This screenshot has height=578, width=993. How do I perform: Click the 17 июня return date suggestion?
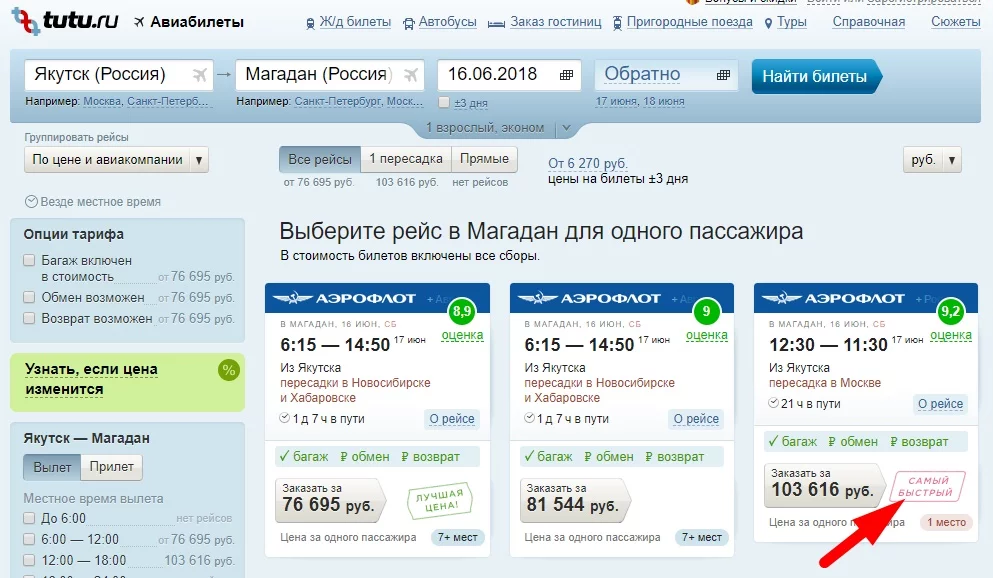pos(616,101)
